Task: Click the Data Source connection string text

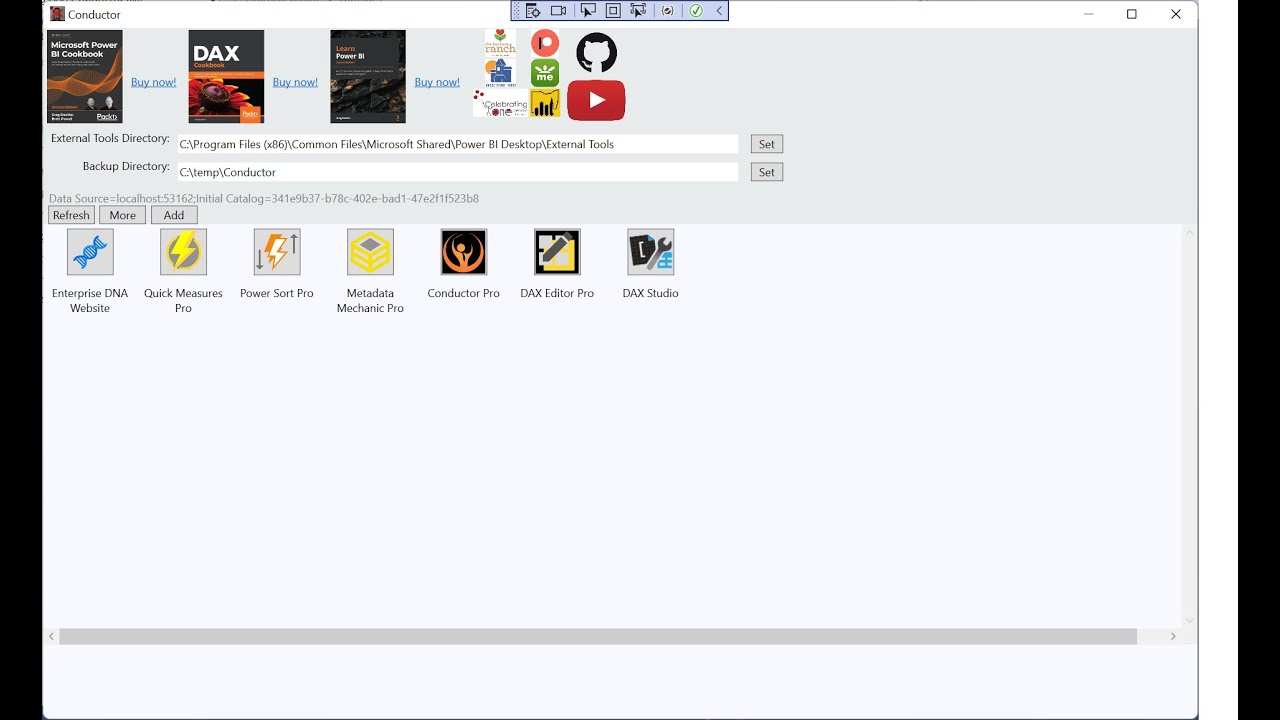Action: click(x=264, y=199)
